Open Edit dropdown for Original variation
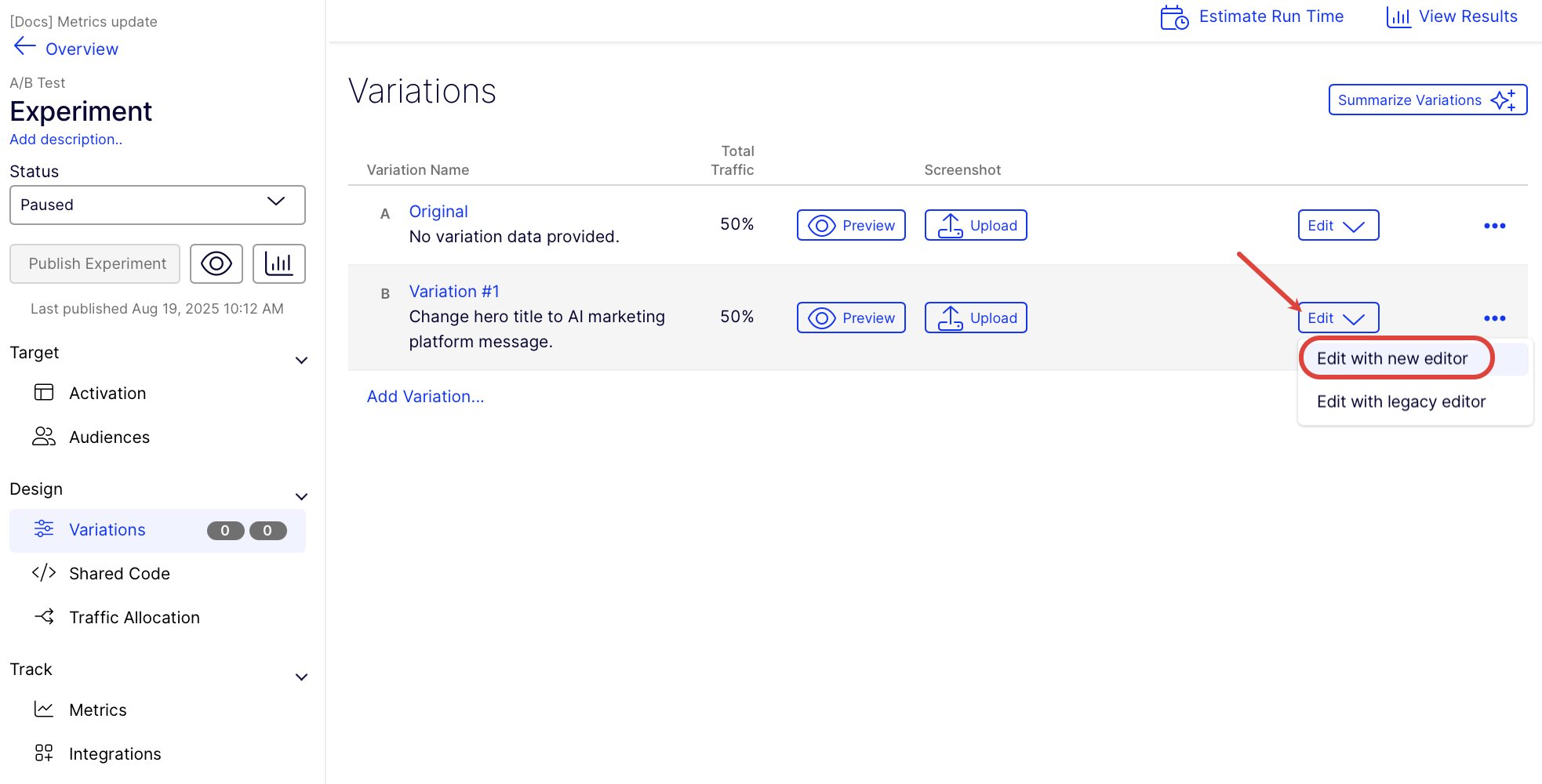 (1338, 225)
